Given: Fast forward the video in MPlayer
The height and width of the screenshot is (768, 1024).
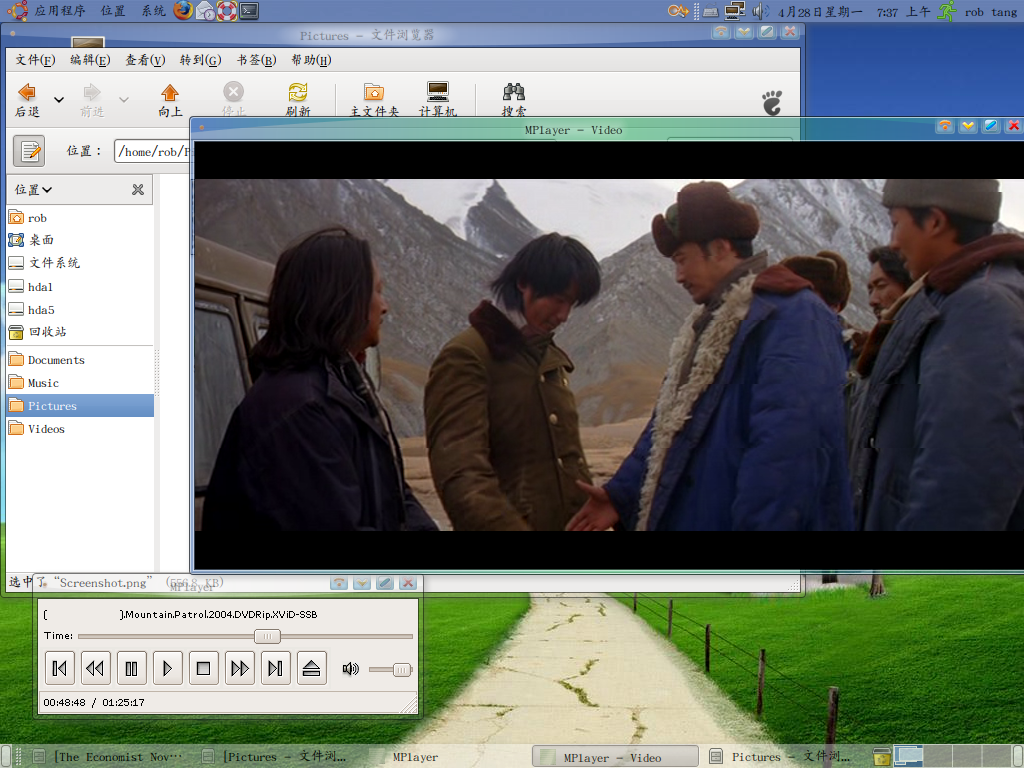Looking at the screenshot, I should [239, 668].
